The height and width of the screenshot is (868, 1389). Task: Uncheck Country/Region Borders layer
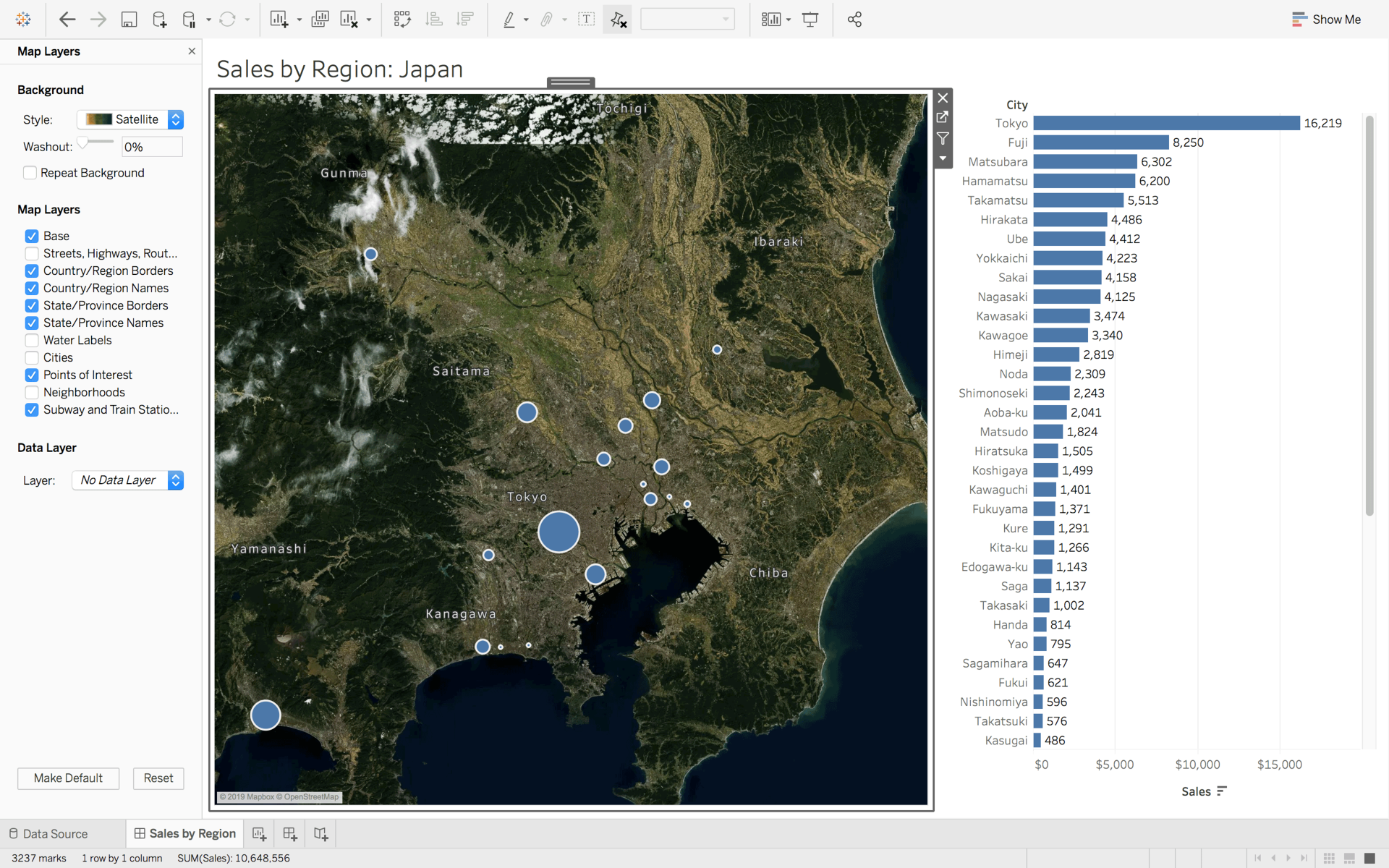point(32,271)
